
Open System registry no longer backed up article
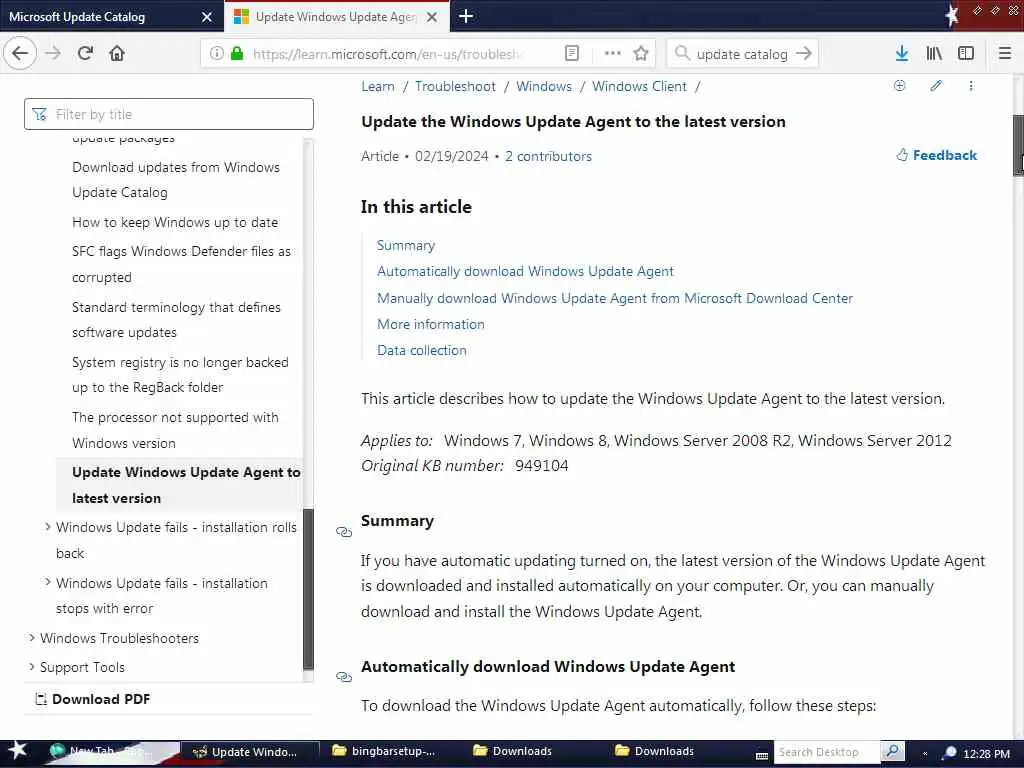tap(180, 375)
